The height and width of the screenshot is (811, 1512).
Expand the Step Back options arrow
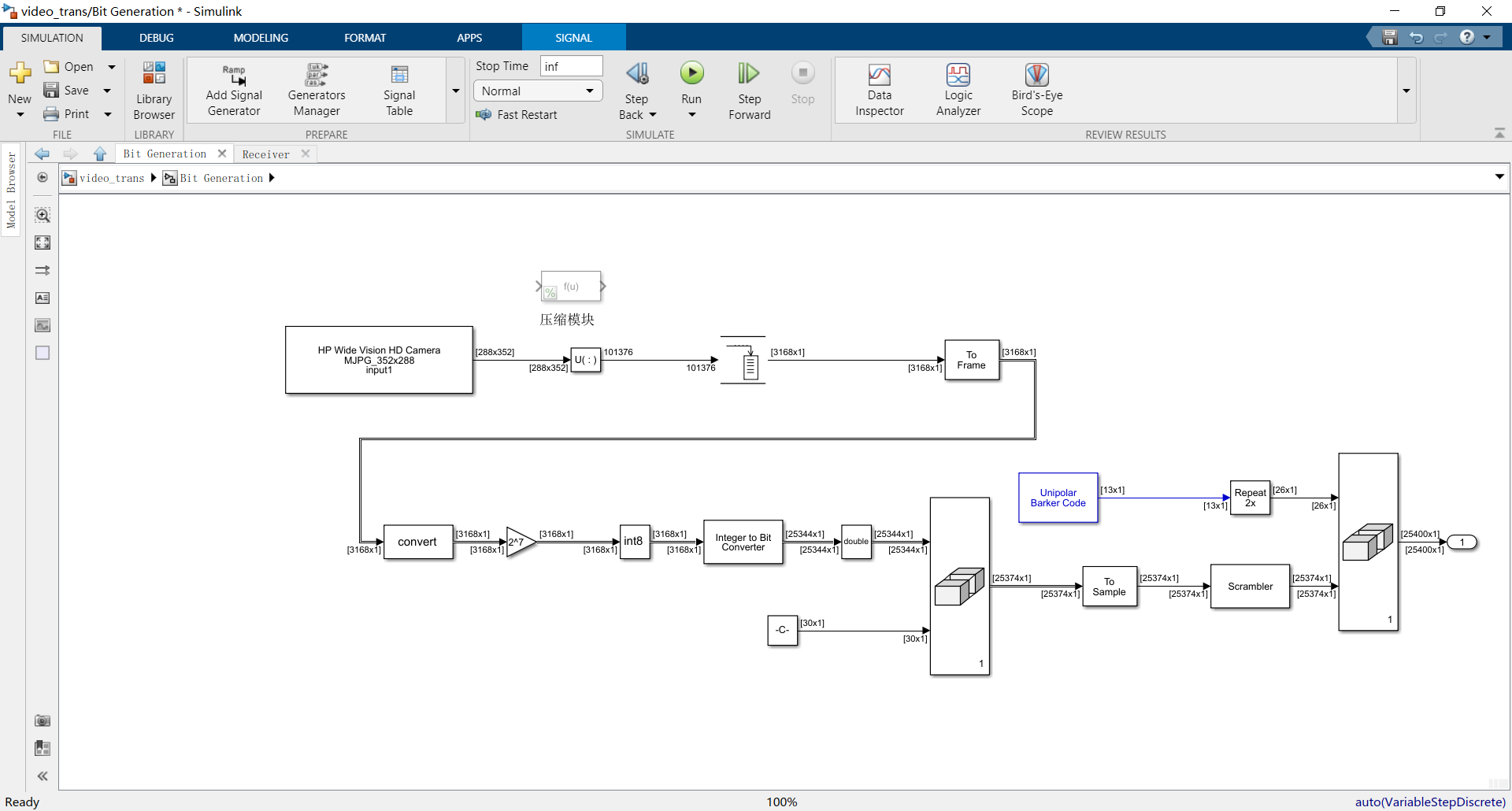point(654,114)
